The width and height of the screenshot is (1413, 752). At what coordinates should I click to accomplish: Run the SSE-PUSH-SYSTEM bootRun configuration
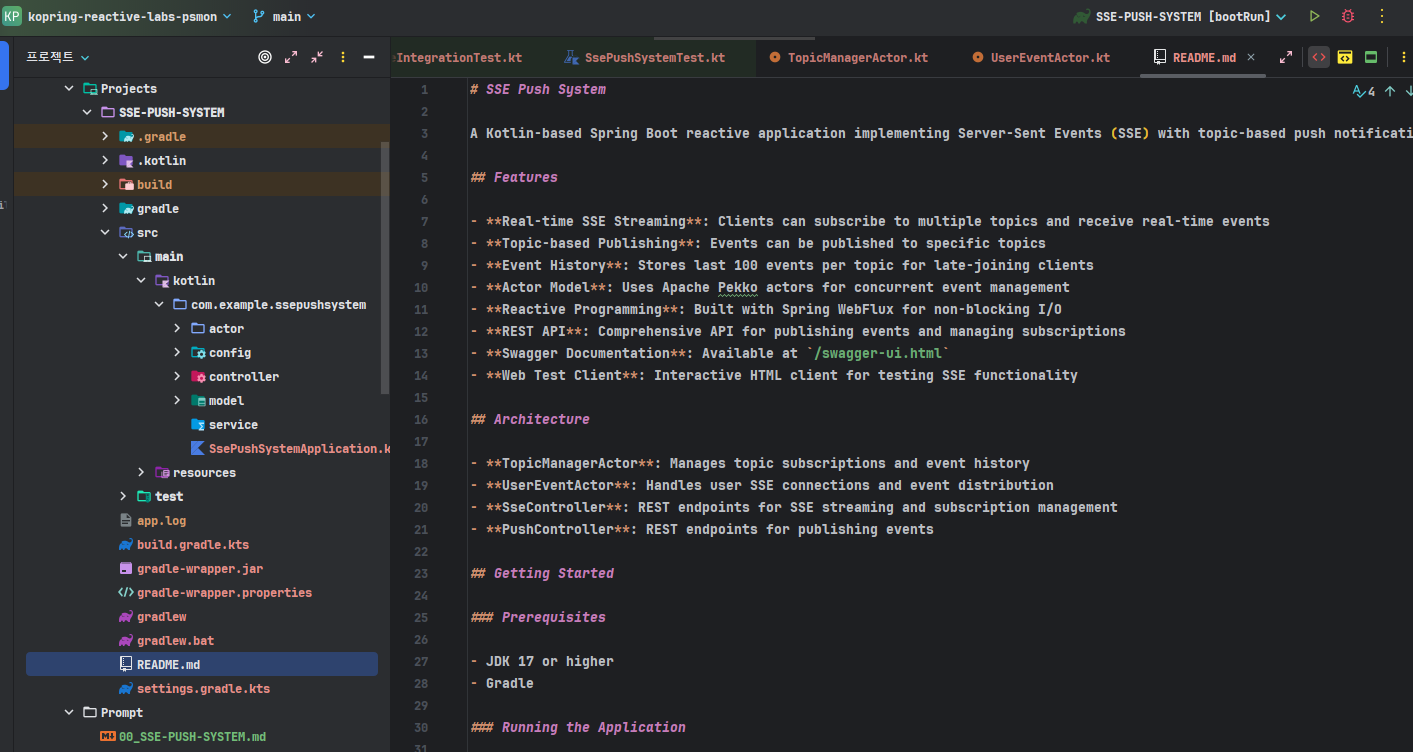[1315, 16]
